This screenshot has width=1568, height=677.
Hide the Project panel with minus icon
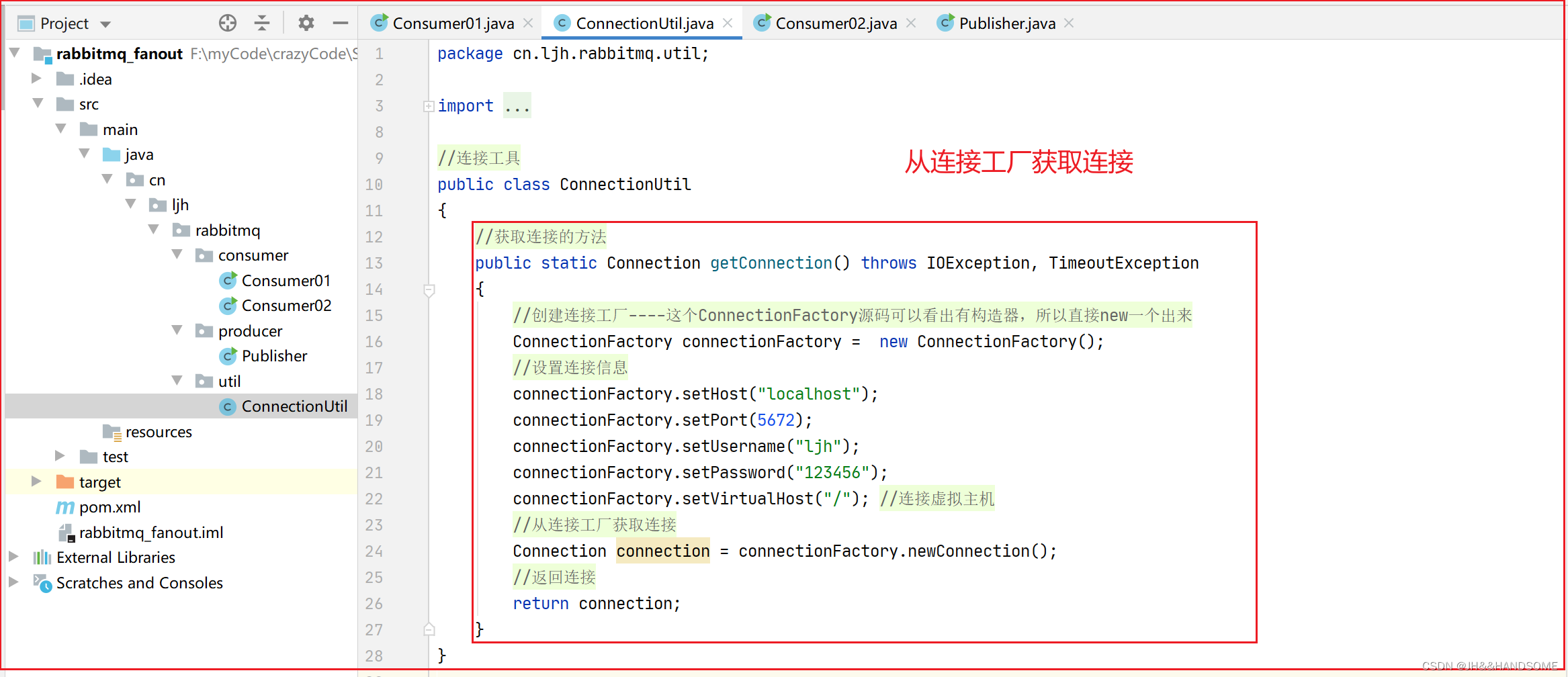pos(341,24)
